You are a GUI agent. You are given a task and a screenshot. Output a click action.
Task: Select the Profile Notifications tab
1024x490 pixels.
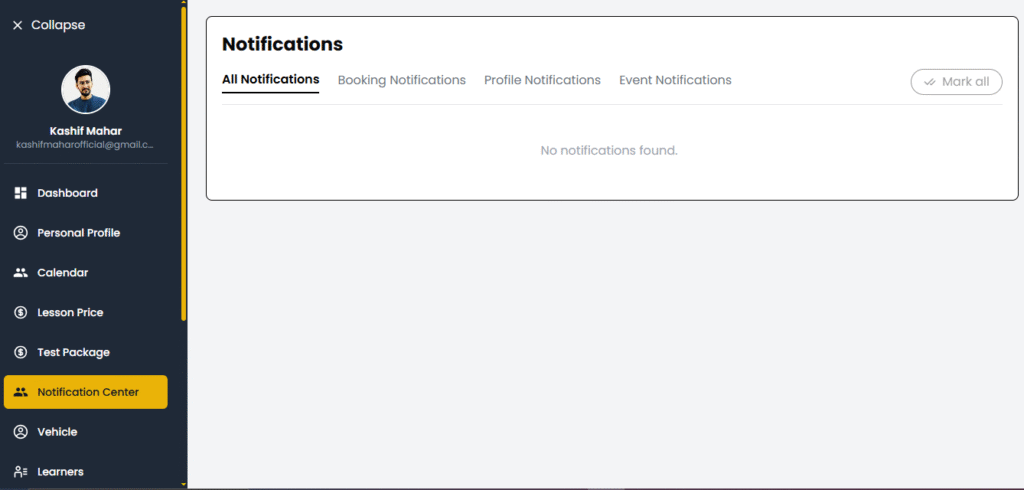point(542,80)
